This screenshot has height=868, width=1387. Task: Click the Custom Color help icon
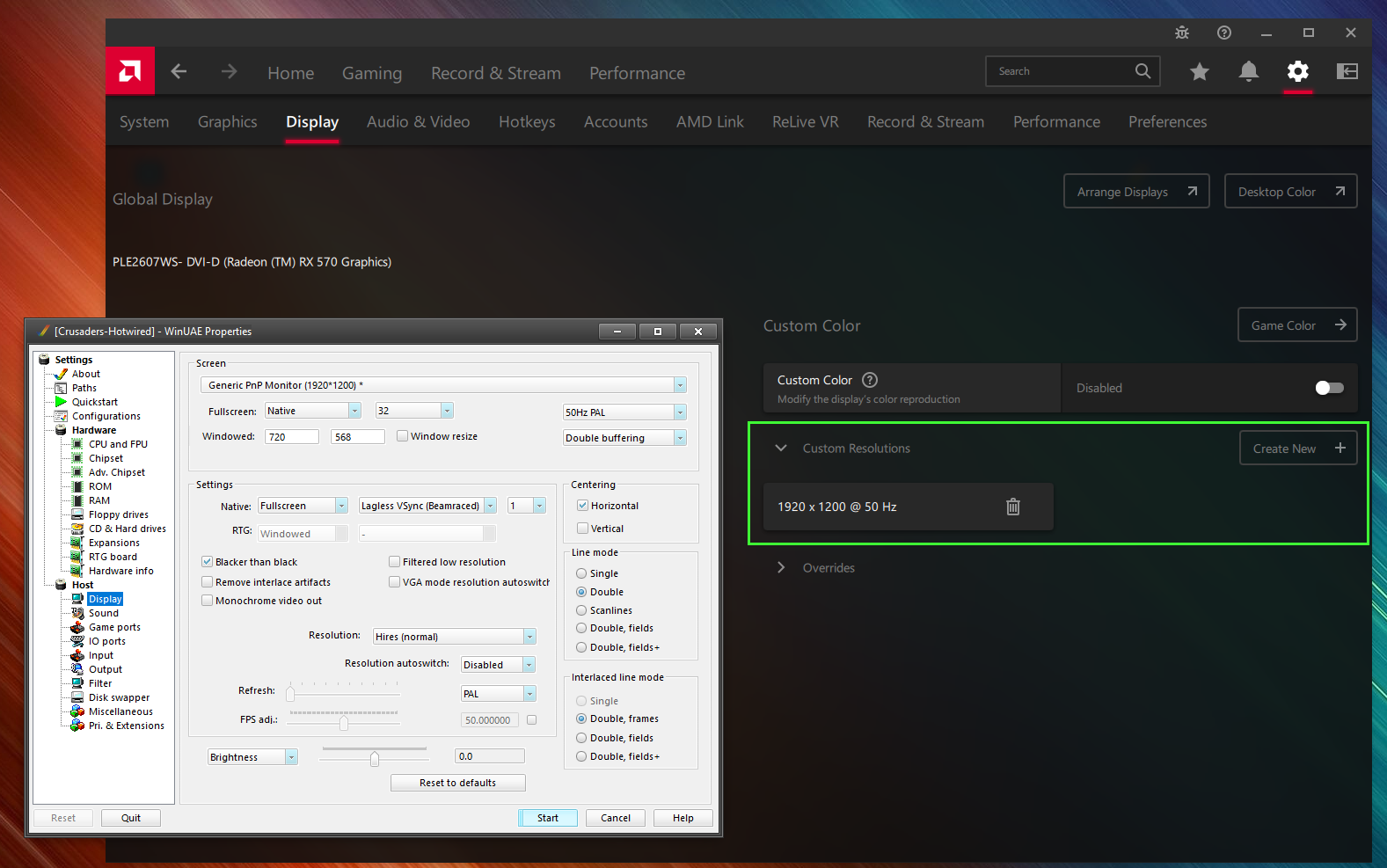(x=870, y=380)
